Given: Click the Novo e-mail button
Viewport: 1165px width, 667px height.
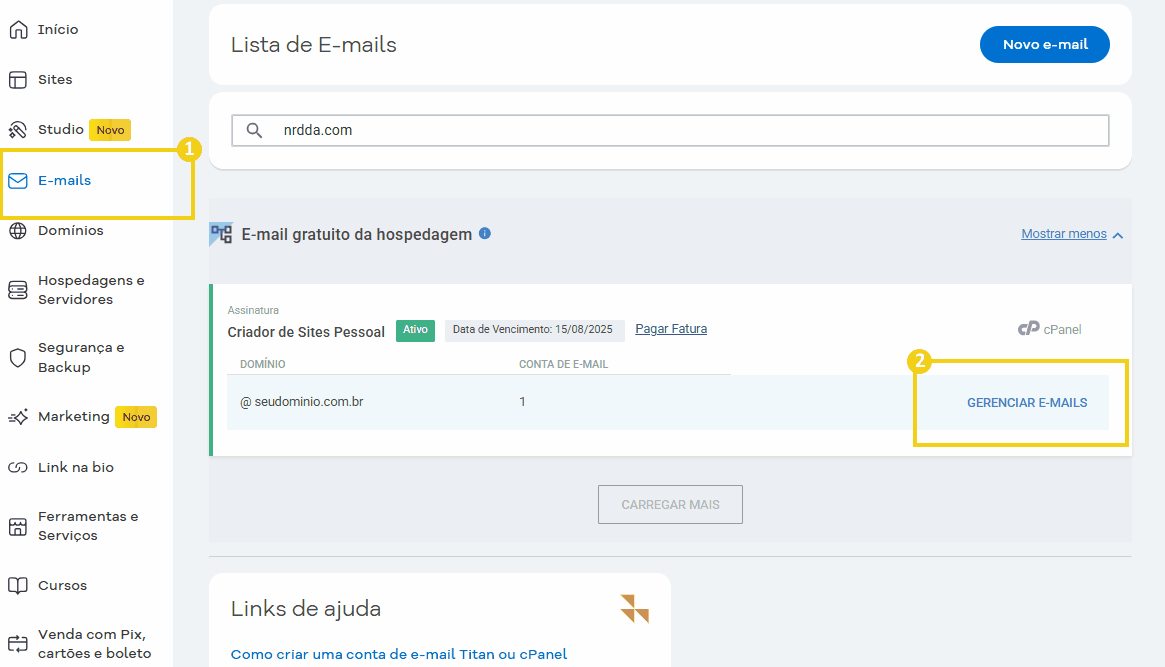Looking at the screenshot, I should coord(1044,44).
